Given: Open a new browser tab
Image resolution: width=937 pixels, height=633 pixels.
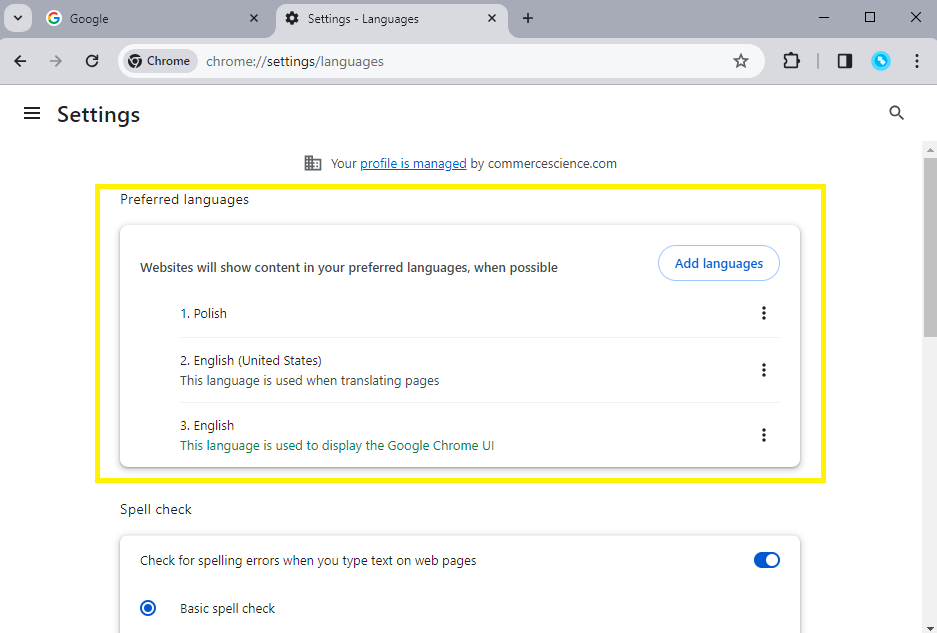Looking at the screenshot, I should coord(527,18).
